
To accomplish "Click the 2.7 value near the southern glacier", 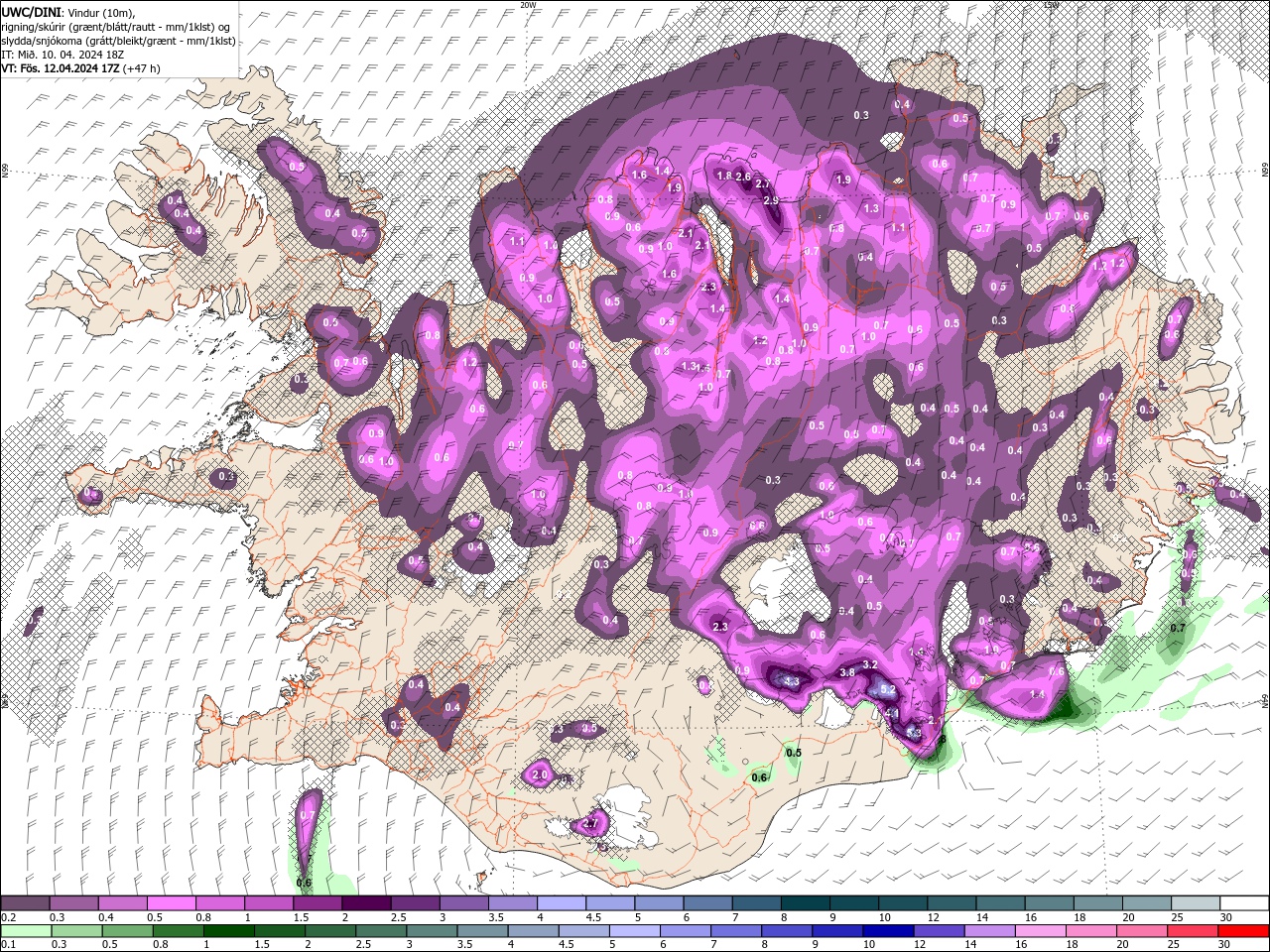I will pos(591,823).
